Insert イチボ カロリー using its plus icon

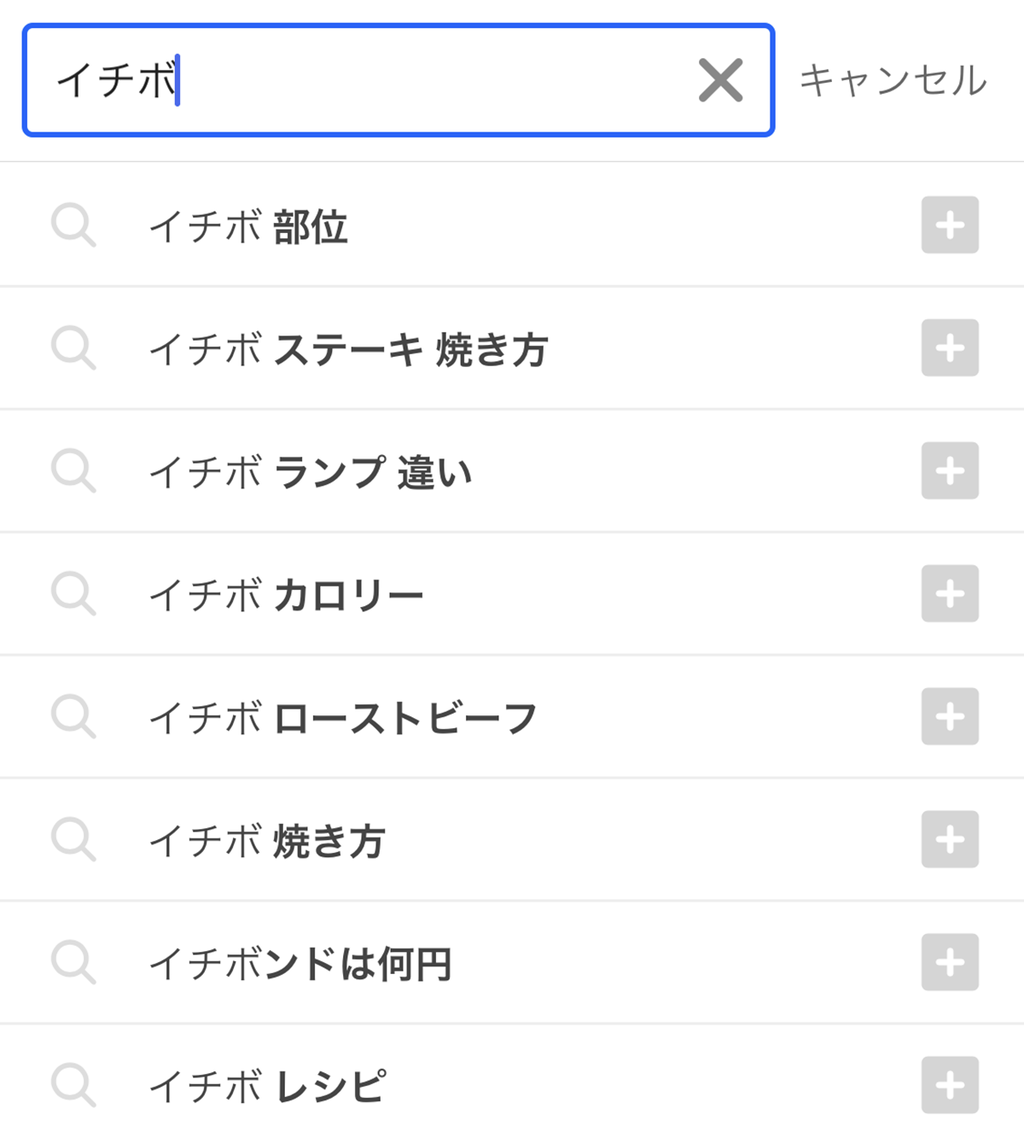(949, 594)
